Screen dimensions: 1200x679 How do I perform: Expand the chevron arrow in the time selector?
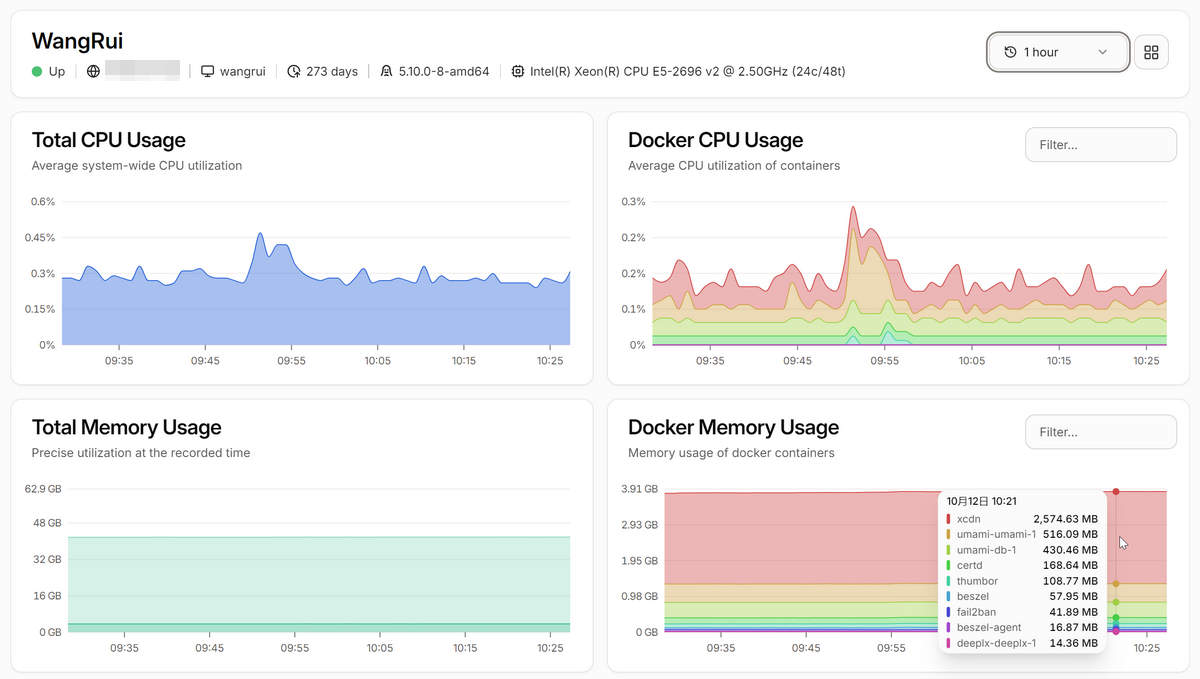click(x=1103, y=52)
